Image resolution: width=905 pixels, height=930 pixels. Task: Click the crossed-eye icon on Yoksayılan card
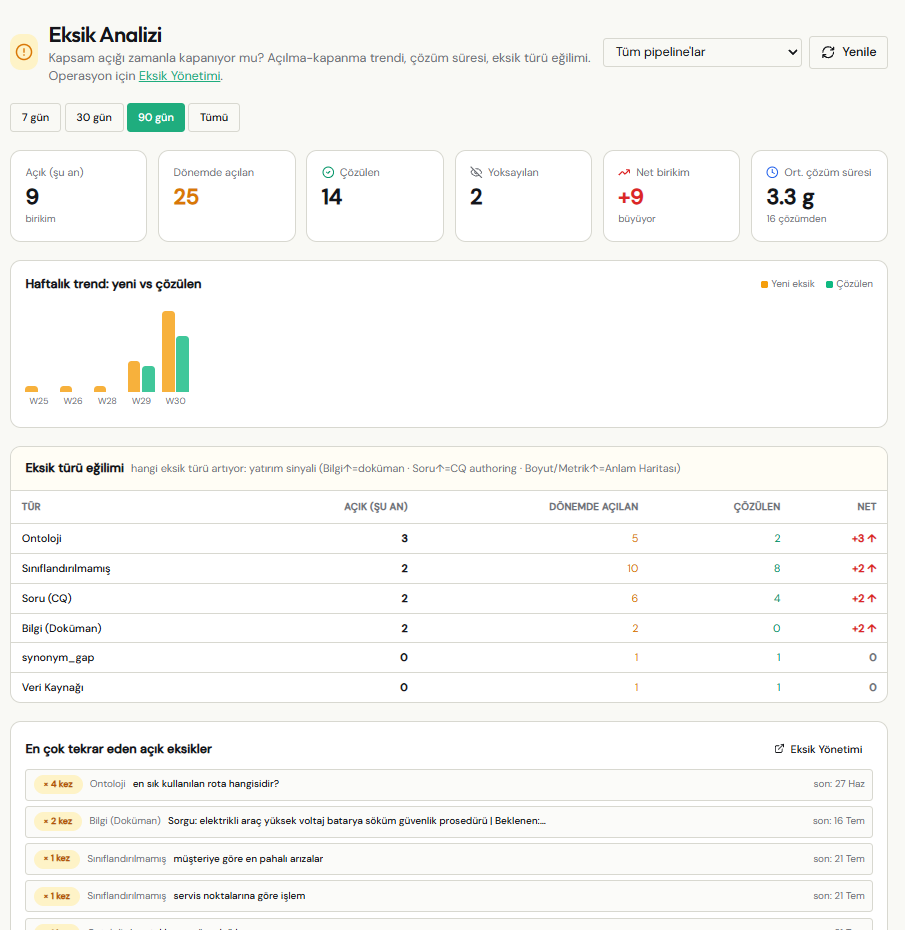coord(476,172)
